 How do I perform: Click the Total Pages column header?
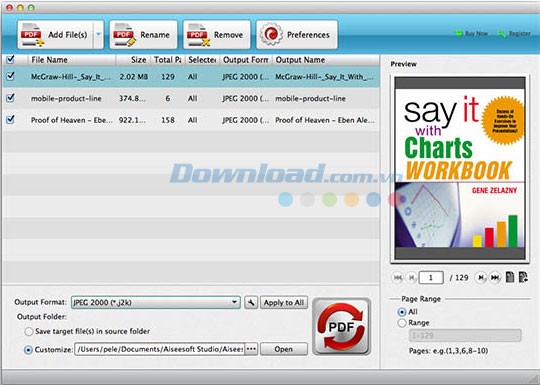(168, 60)
